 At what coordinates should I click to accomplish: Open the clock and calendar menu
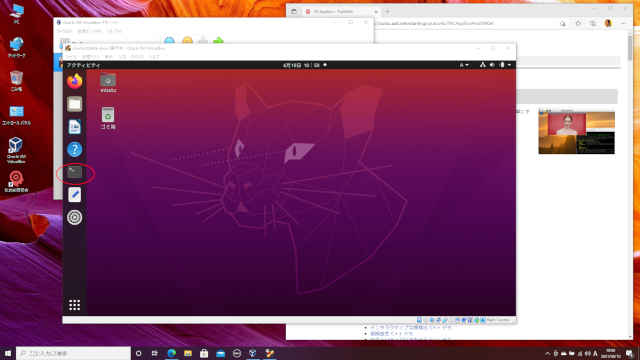302,65
